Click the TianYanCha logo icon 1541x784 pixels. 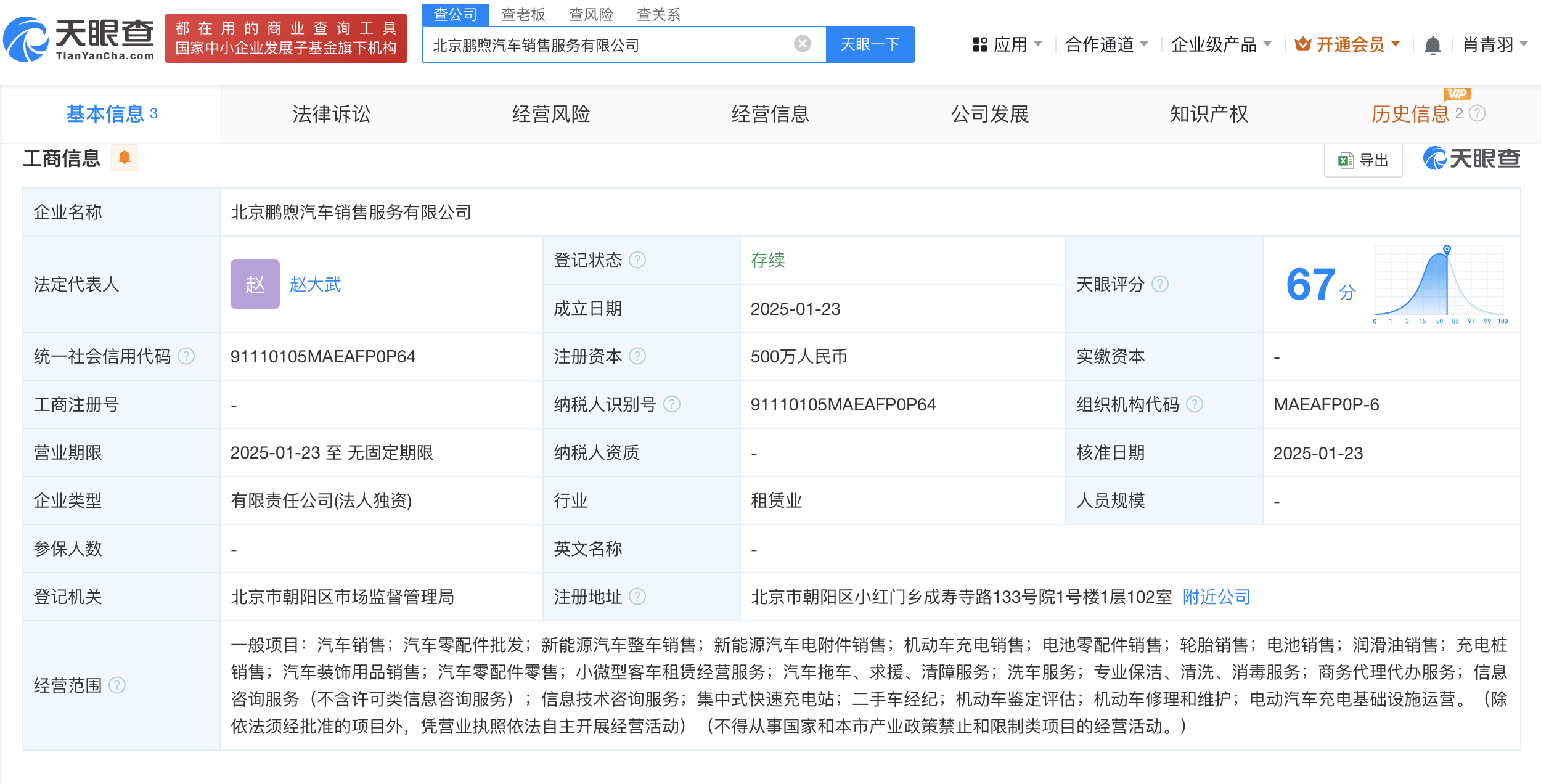[26, 40]
